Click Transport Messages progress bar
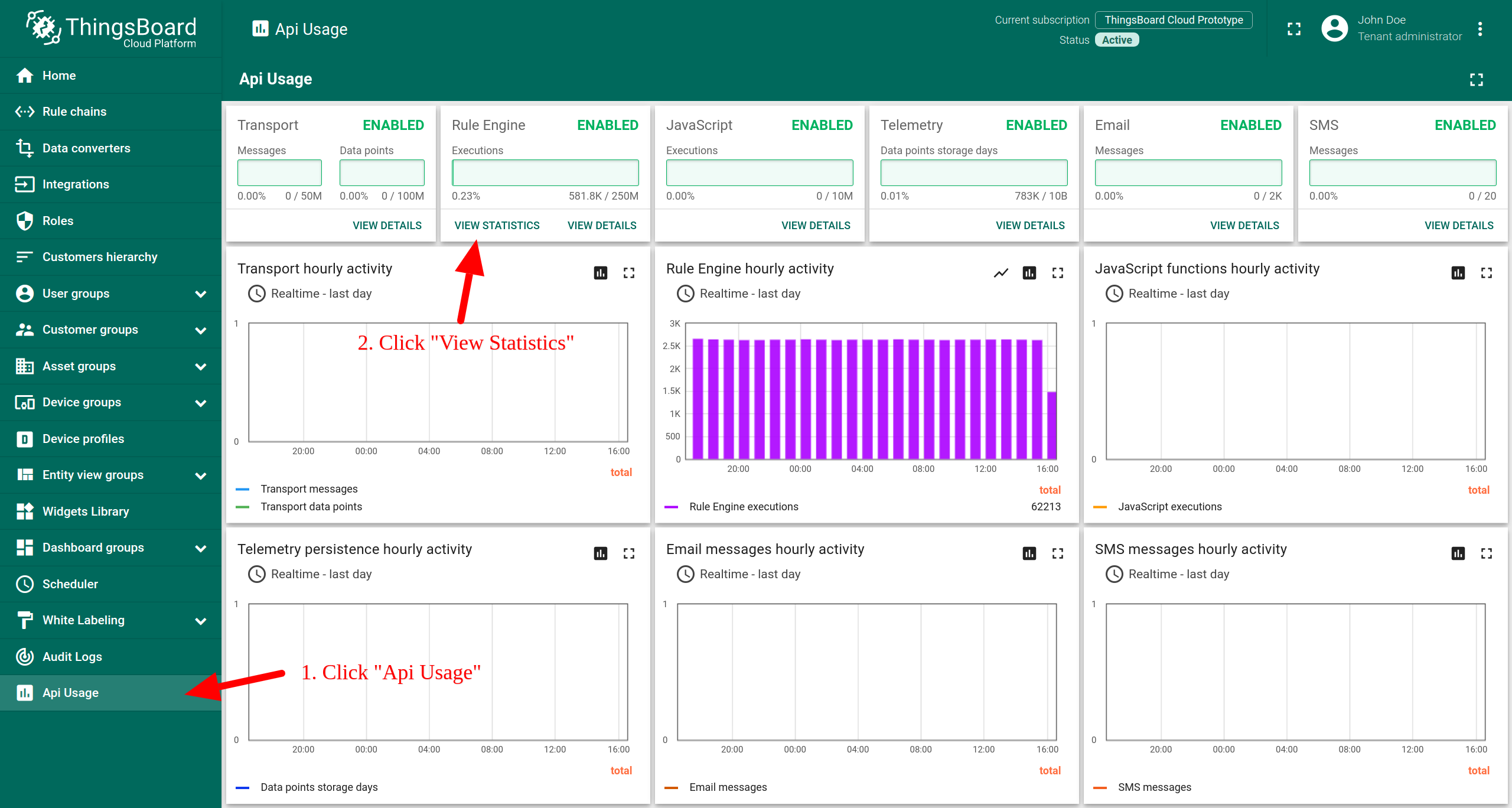 point(279,172)
